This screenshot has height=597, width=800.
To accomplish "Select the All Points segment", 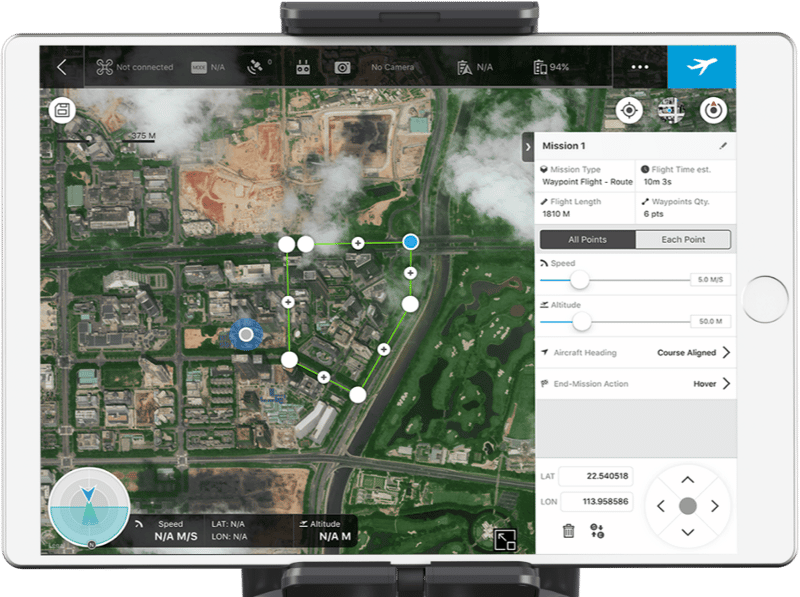I will click(587, 240).
